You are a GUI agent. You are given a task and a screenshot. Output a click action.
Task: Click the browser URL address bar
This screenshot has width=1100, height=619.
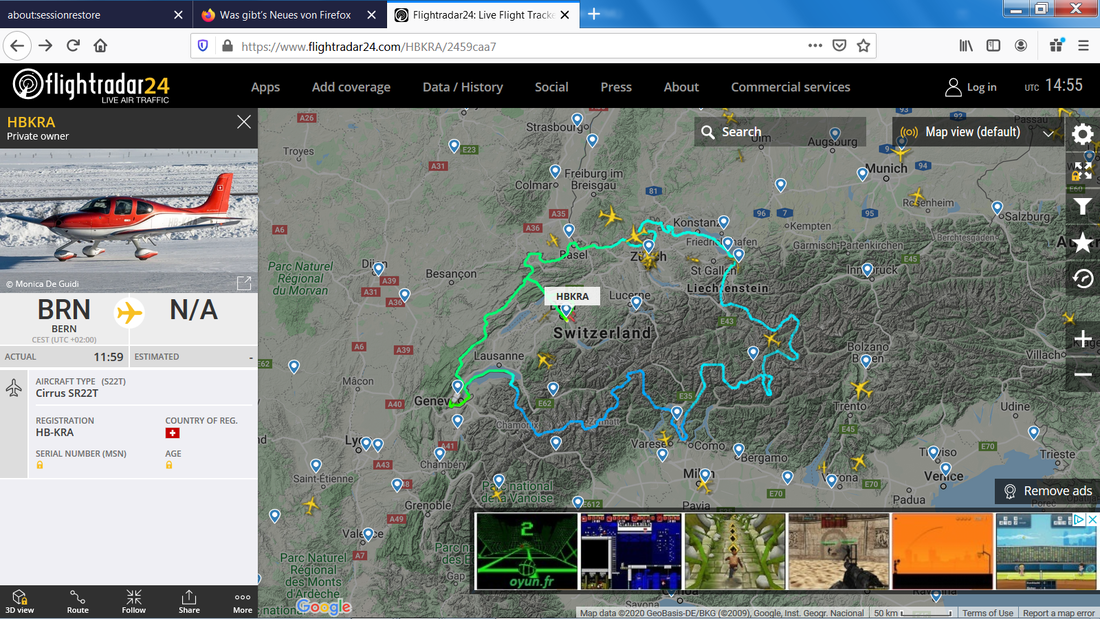519,46
